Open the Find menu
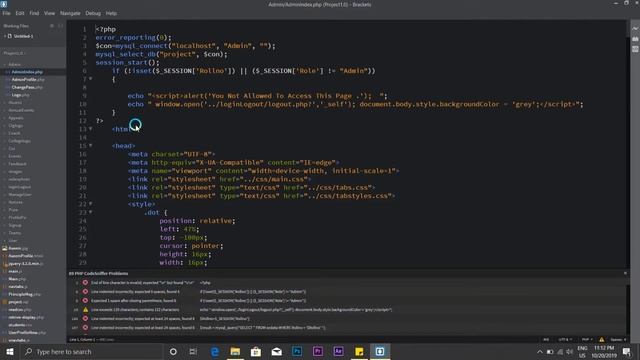Image resolution: width=640 pixels, height=360 pixels. [x=34, y=13]
